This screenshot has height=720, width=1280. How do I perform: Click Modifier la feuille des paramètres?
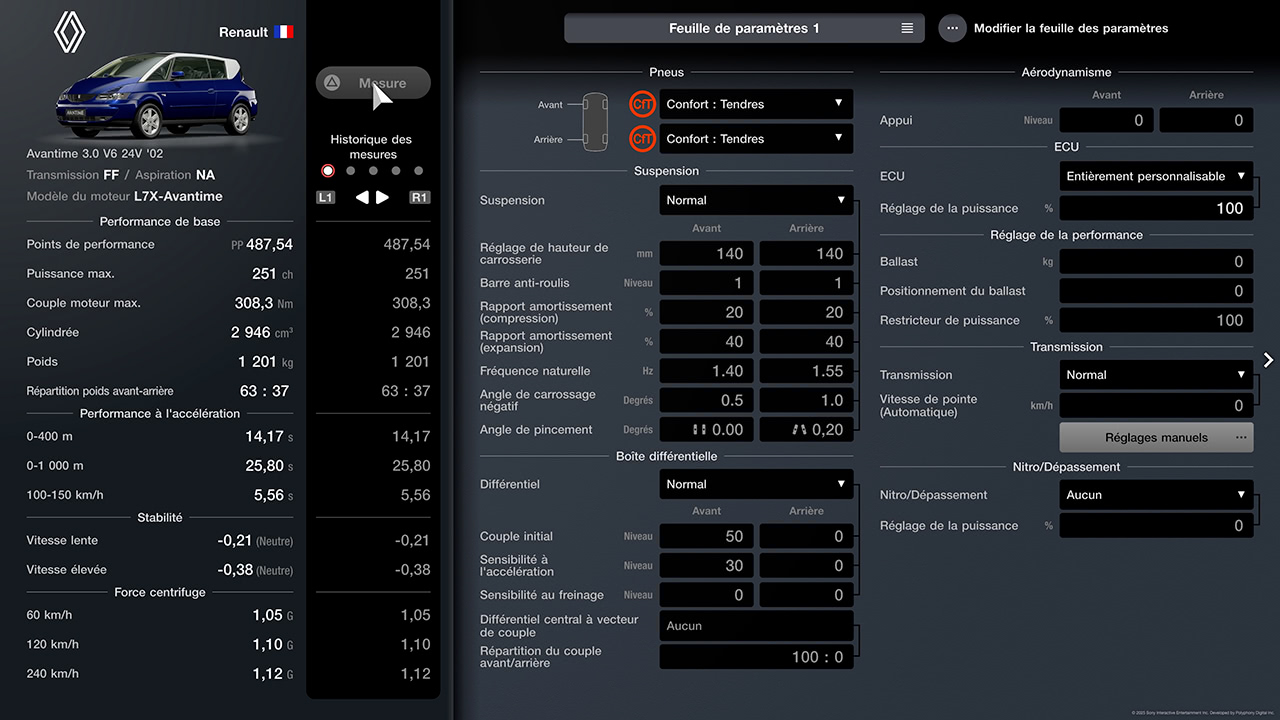1071,28
